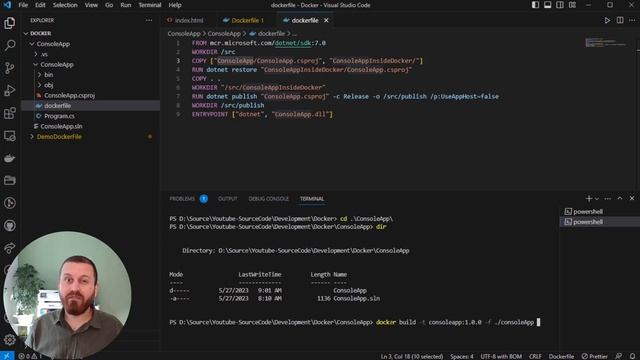Open the Remote Explorer view
This screenshot has width=640, height=360.
[x=9, y=136]
